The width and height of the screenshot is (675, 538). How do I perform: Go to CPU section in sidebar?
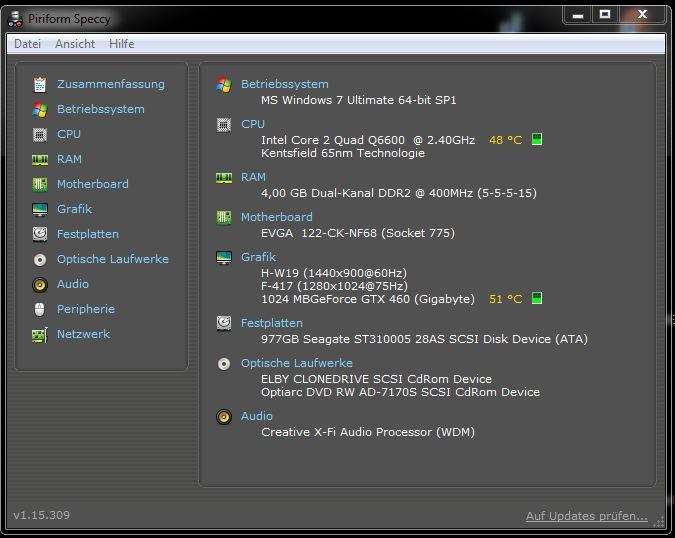69,134
